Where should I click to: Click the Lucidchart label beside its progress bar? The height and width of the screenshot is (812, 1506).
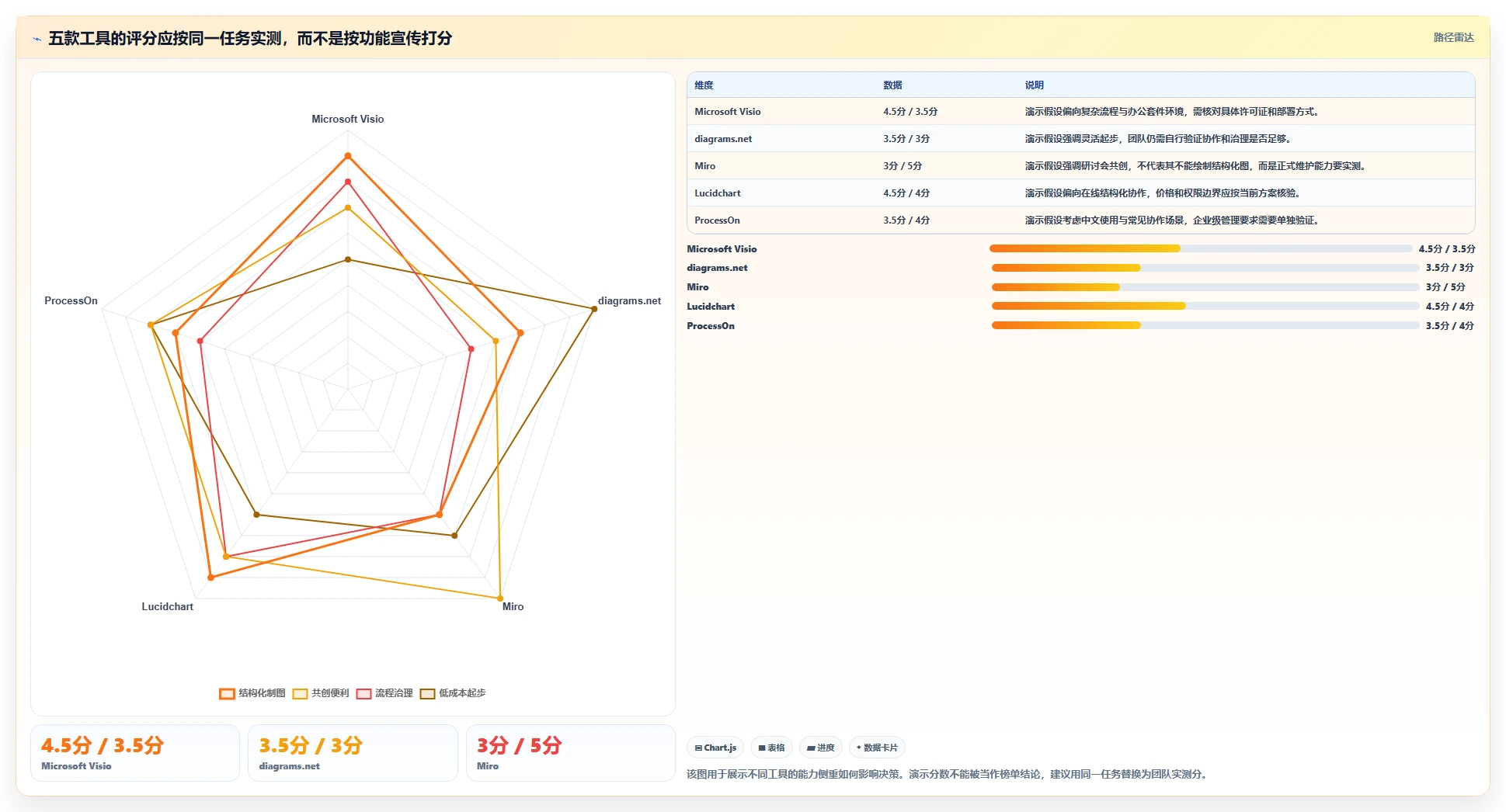(x=711, y=307)
